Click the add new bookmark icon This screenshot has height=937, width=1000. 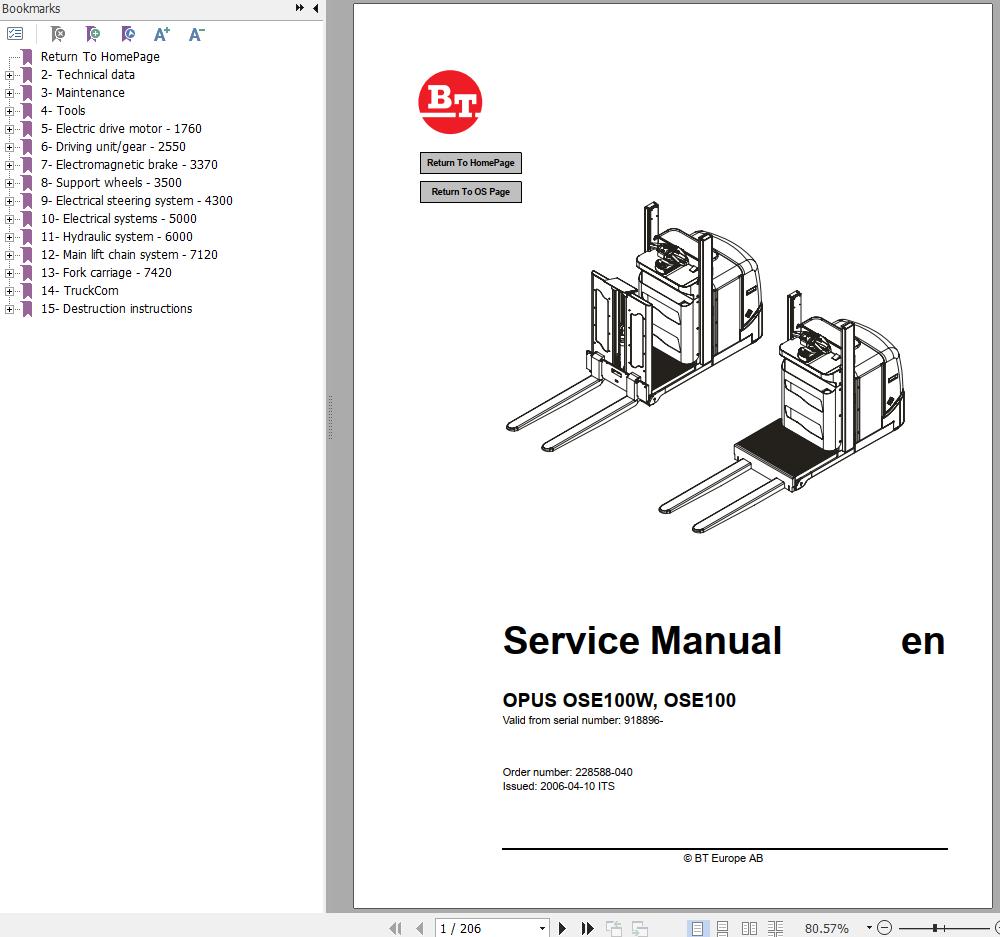click(x=93, y=34)
